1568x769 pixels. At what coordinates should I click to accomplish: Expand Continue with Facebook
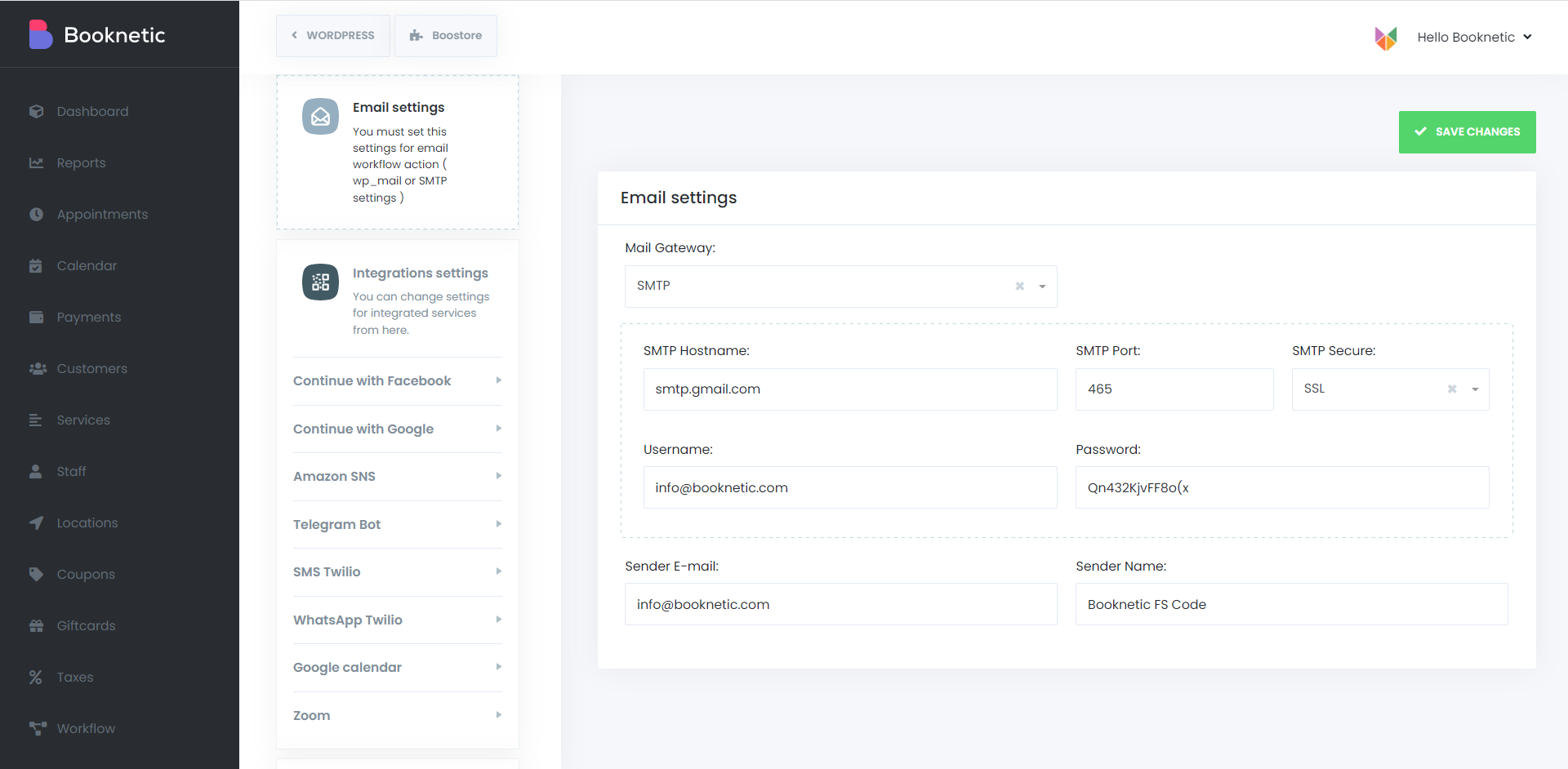pos(398,381)
